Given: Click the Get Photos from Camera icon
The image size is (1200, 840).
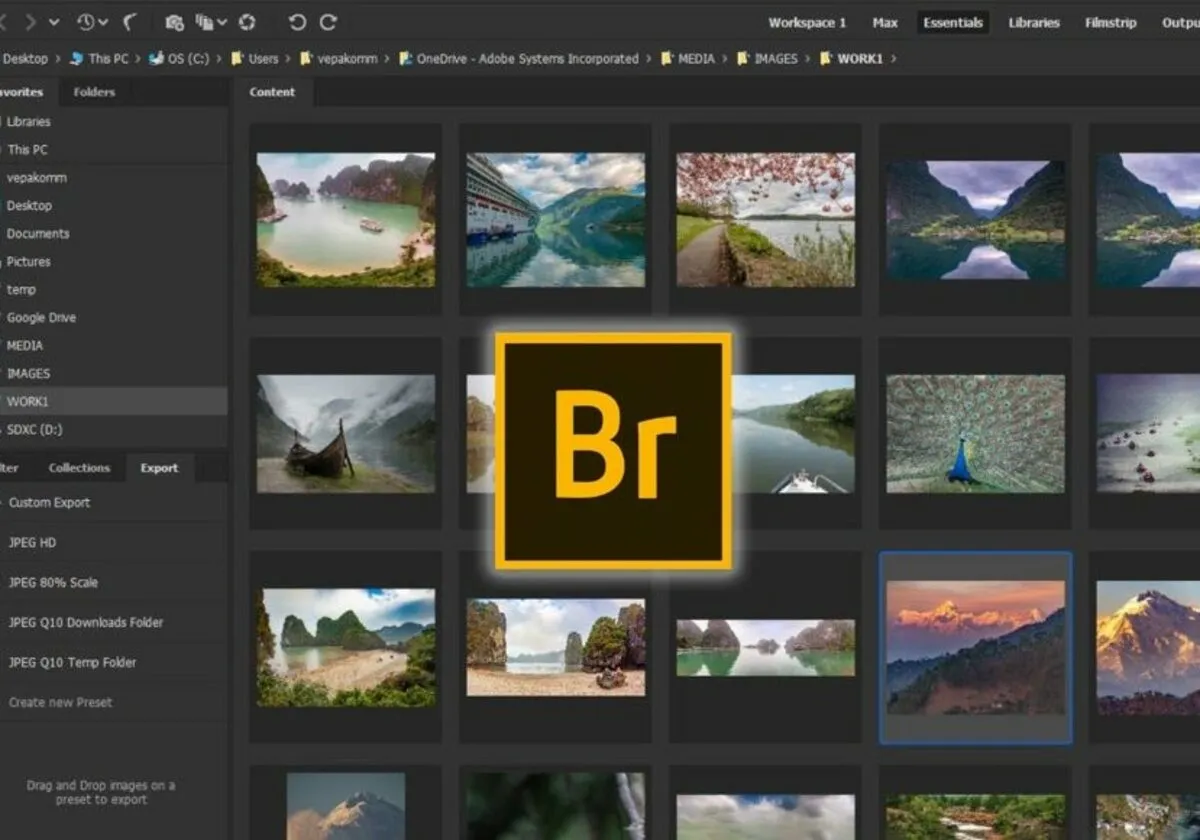Looking at the screenshot, I should (175, 21).
